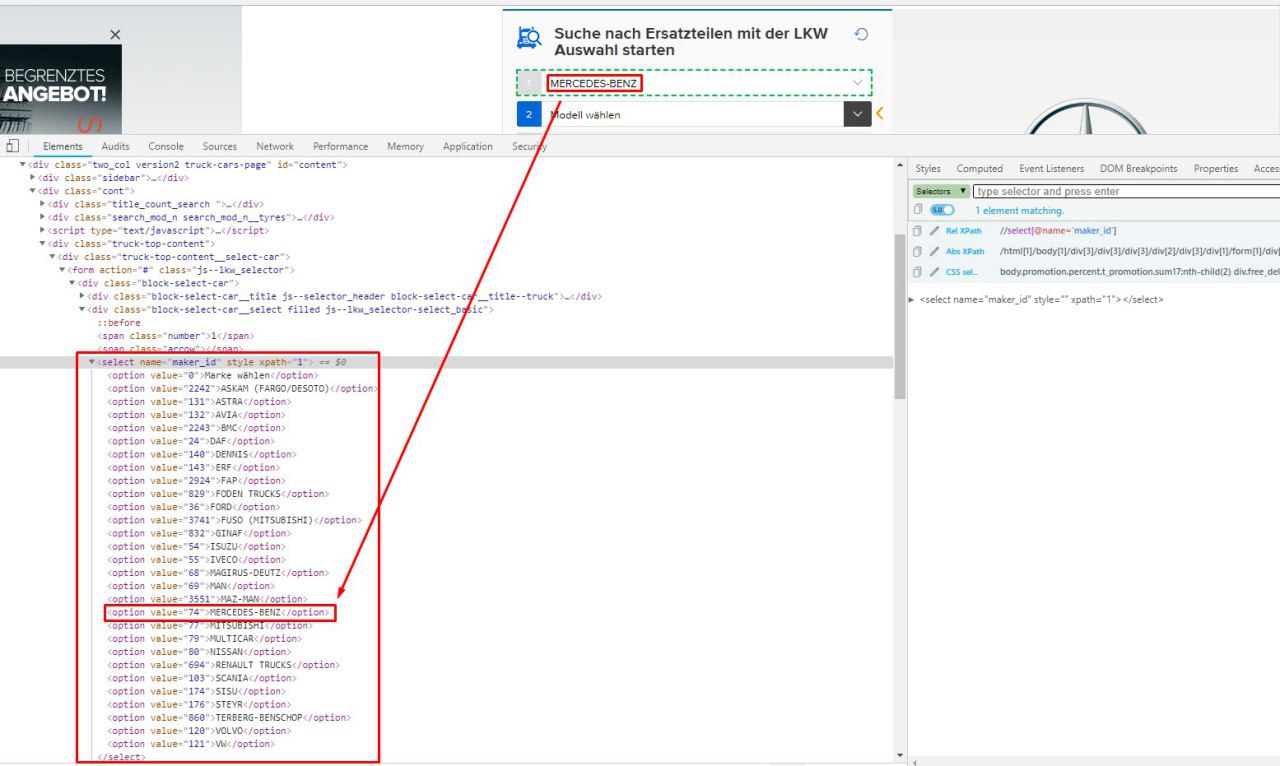
Task: Open the 'Modell wählen' dropdown
Action: (x=694, y=115)
